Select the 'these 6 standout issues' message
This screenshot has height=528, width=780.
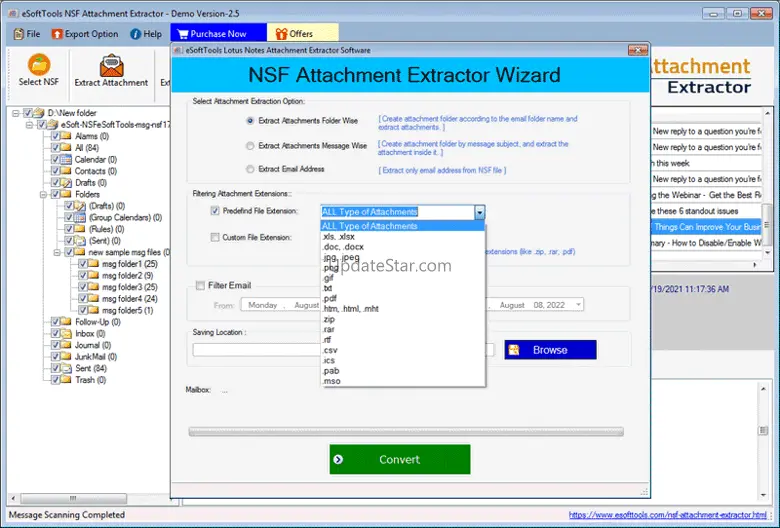coord(706,211)
